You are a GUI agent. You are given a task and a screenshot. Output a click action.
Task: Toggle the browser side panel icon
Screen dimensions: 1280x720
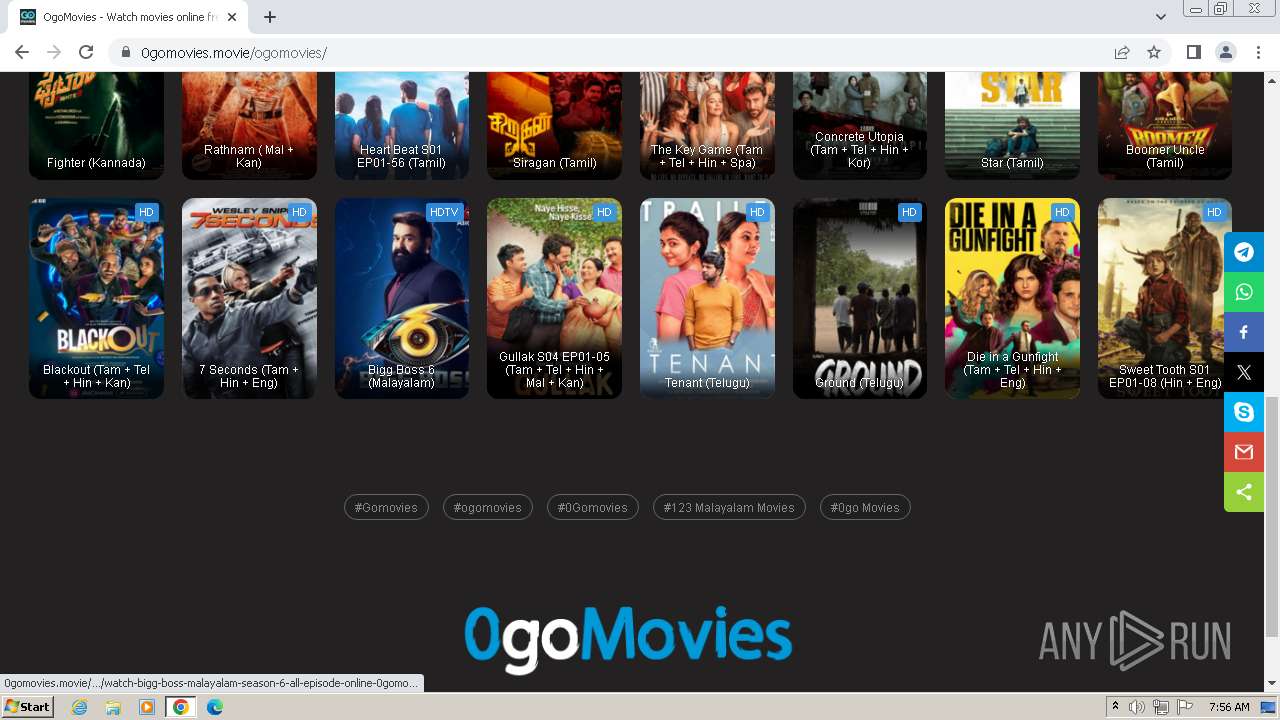tap(1193, 52)
